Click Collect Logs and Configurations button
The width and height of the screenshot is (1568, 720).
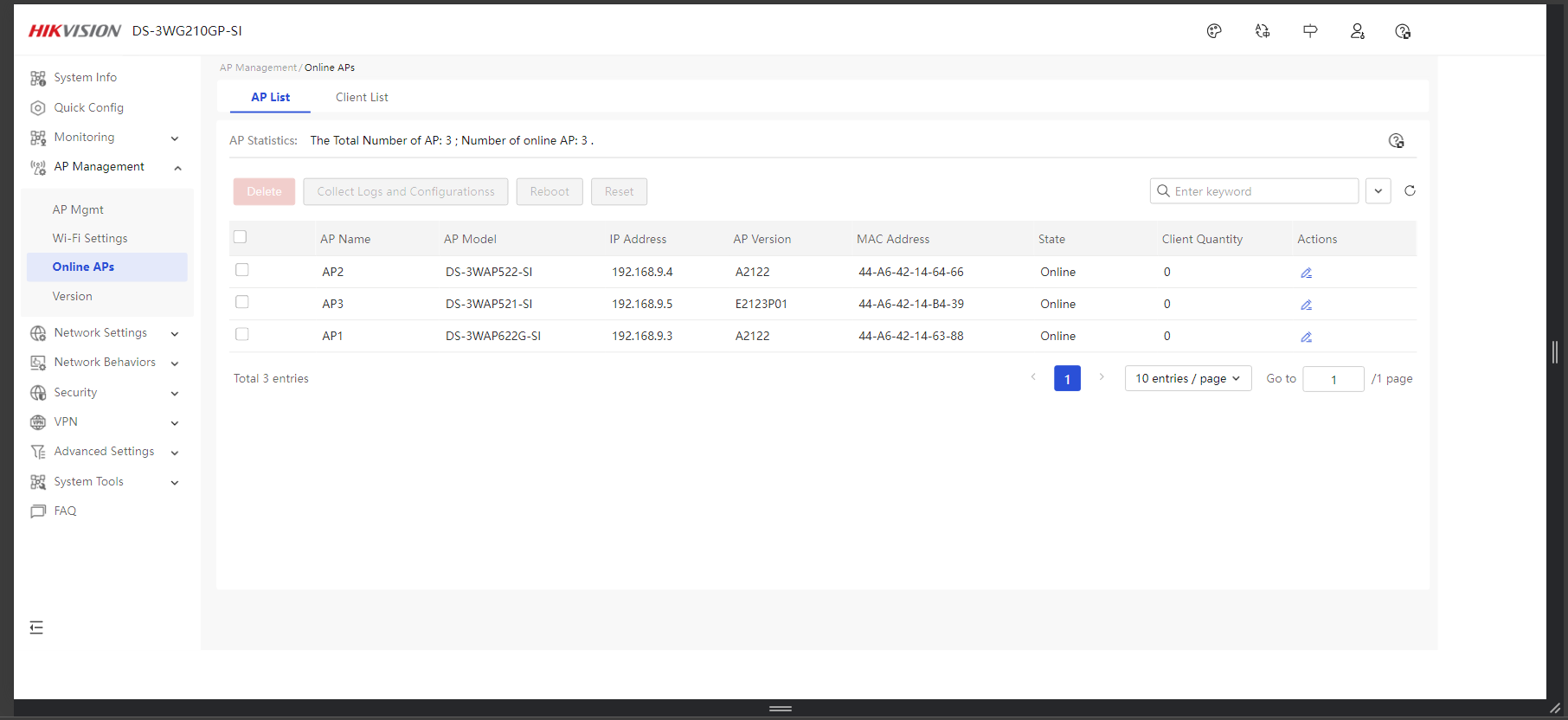406,192
